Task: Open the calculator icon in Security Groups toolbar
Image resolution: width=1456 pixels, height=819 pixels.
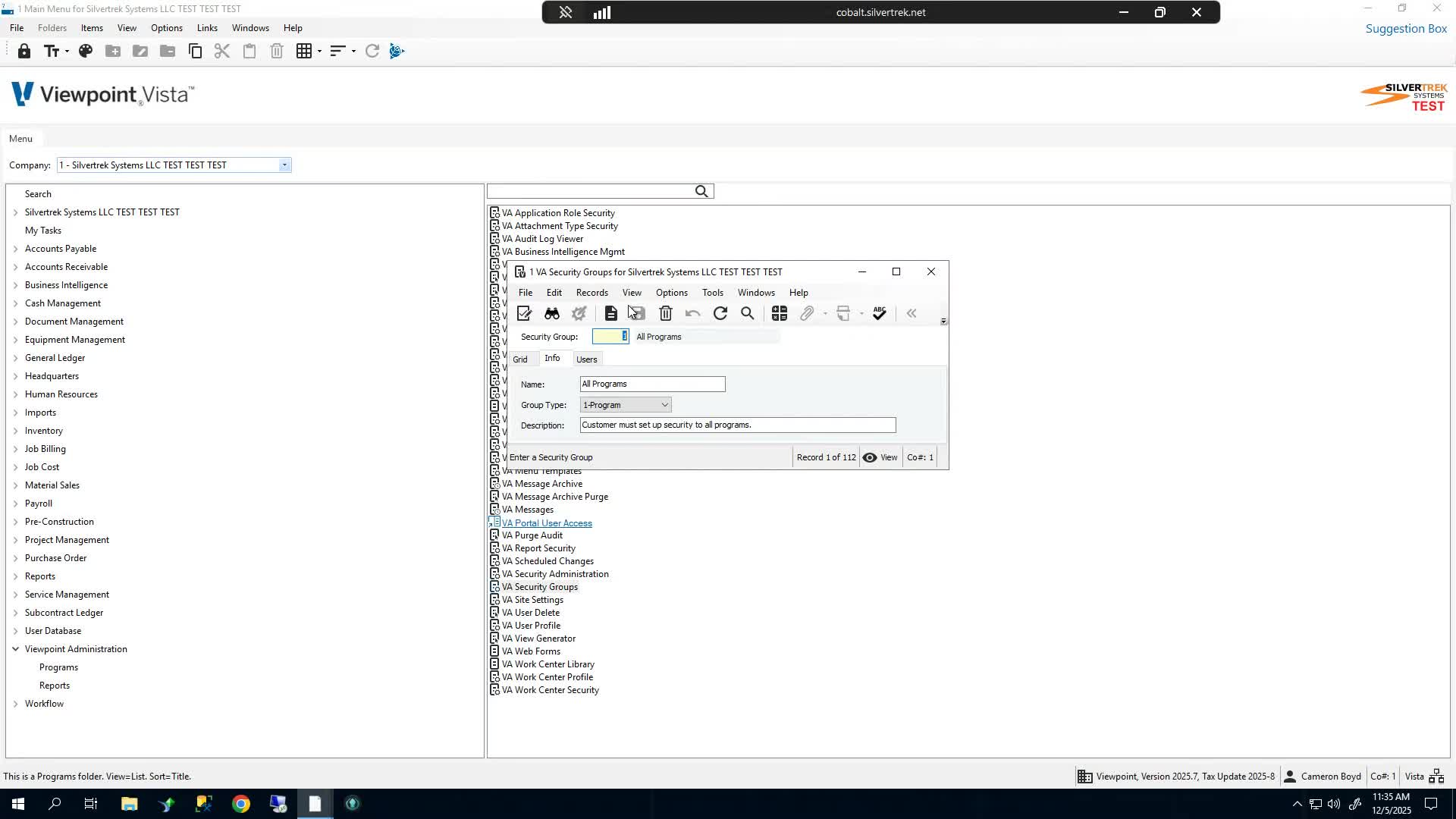Action: (x=780, y=314)
